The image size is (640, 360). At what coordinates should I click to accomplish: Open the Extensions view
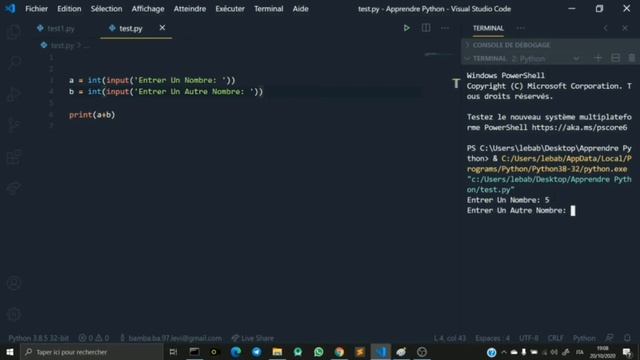click(13, 157)
